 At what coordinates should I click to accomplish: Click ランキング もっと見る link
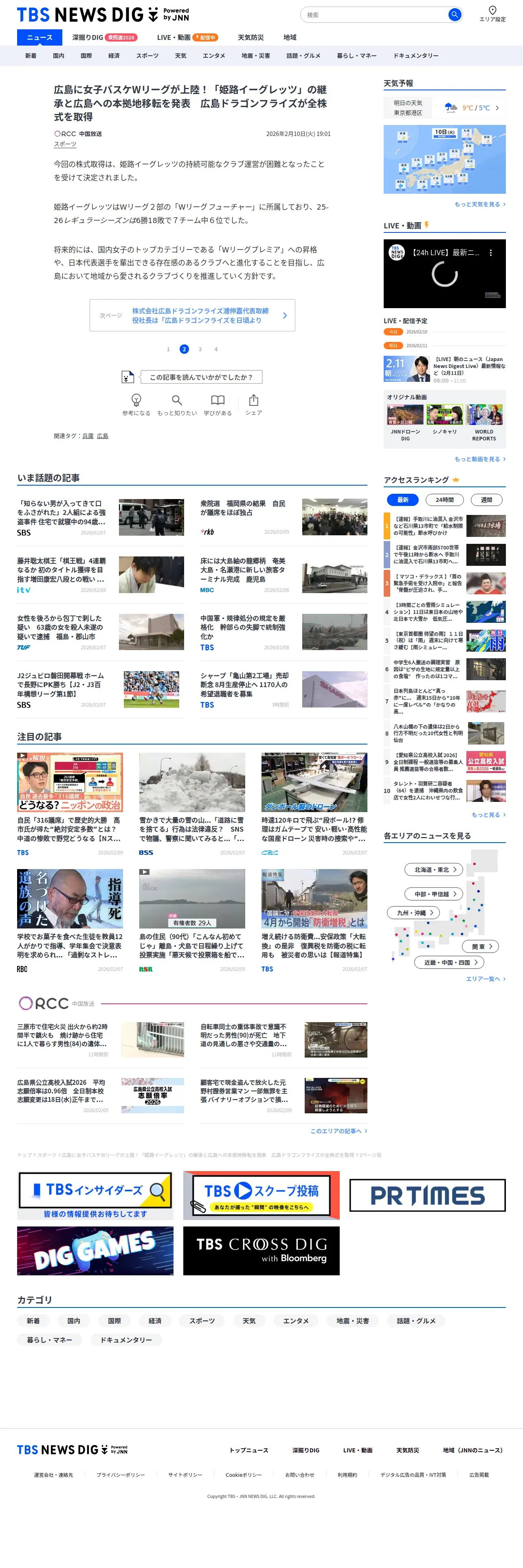point(488,815)
